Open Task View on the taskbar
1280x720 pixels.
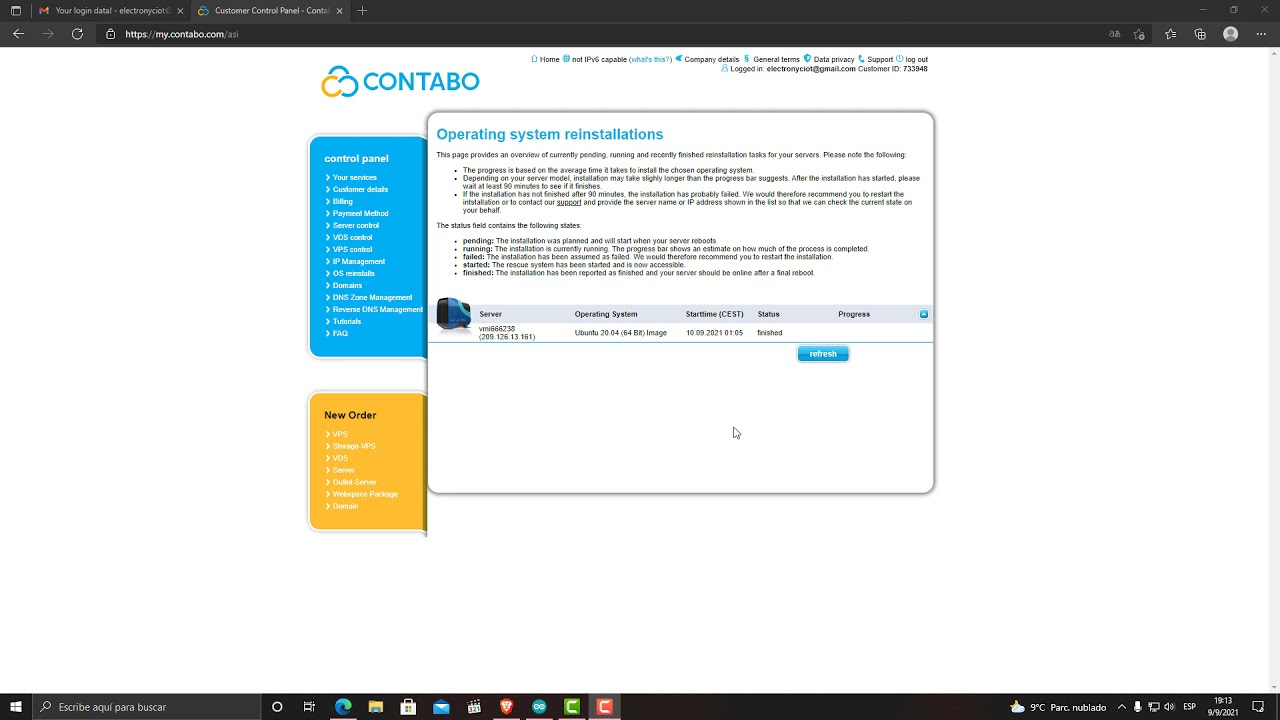[x=309, y=707]
